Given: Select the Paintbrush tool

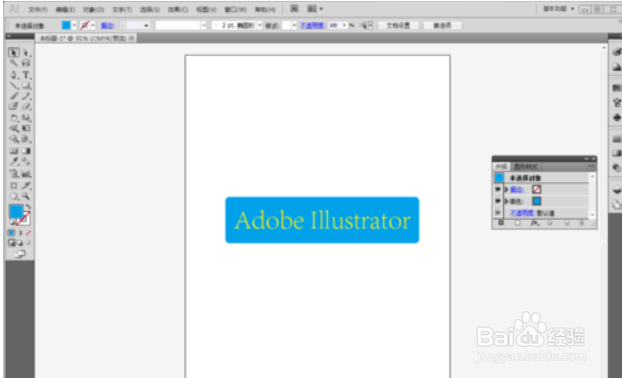Looking at the screenshot, I should 14,96.
